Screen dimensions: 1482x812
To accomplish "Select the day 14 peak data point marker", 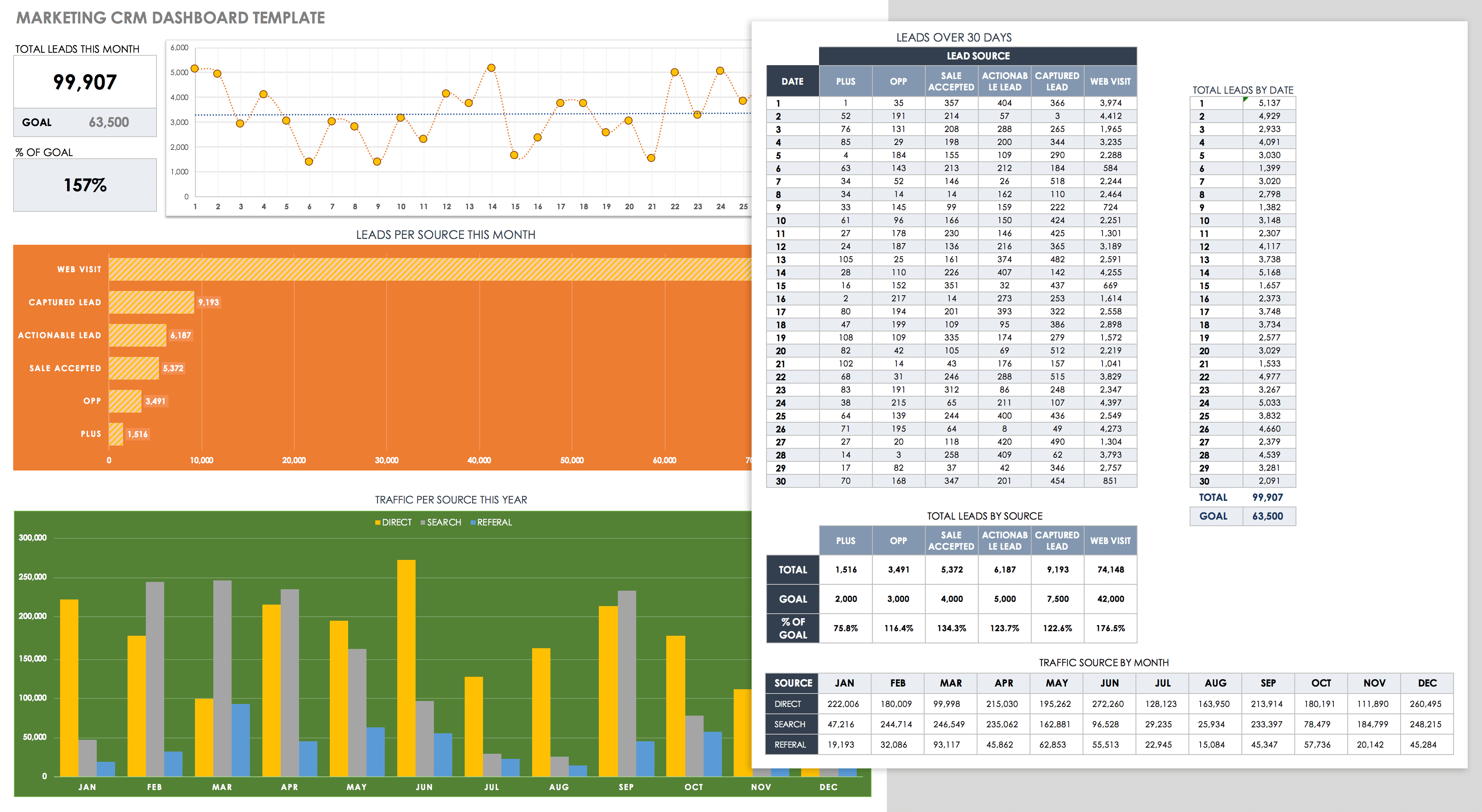I will click(491, 68).
